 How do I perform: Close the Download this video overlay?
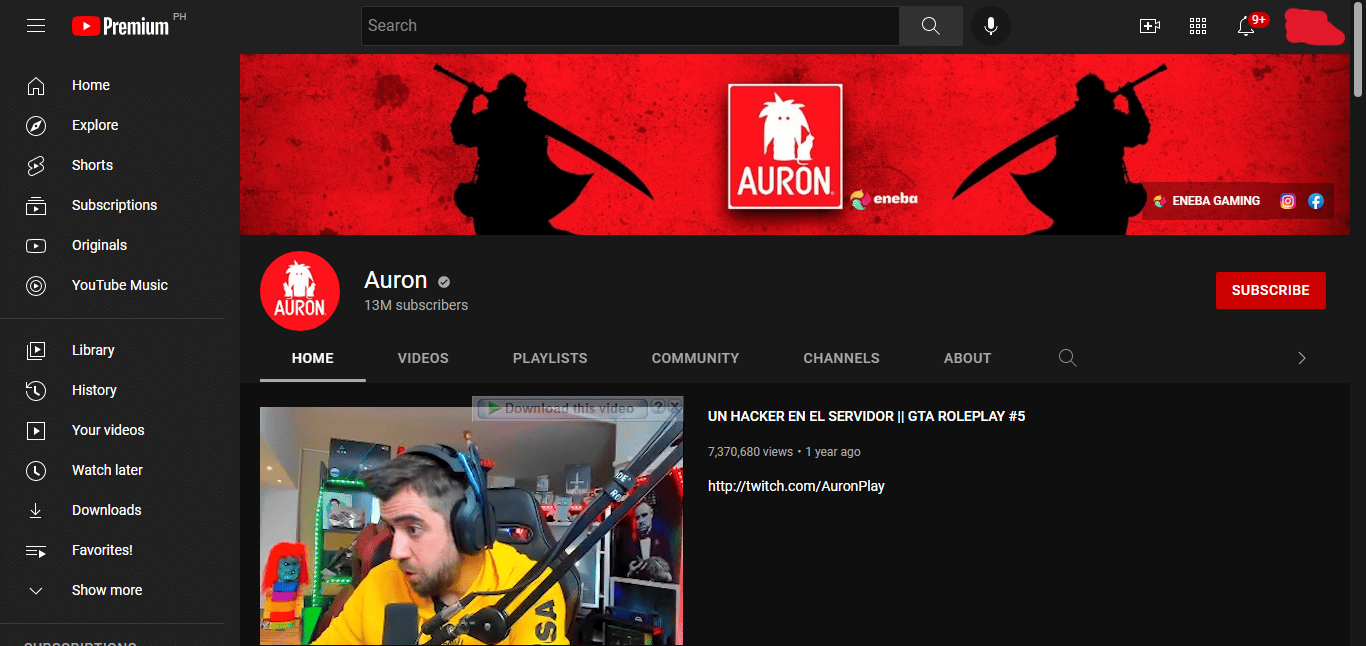(675, 407)
